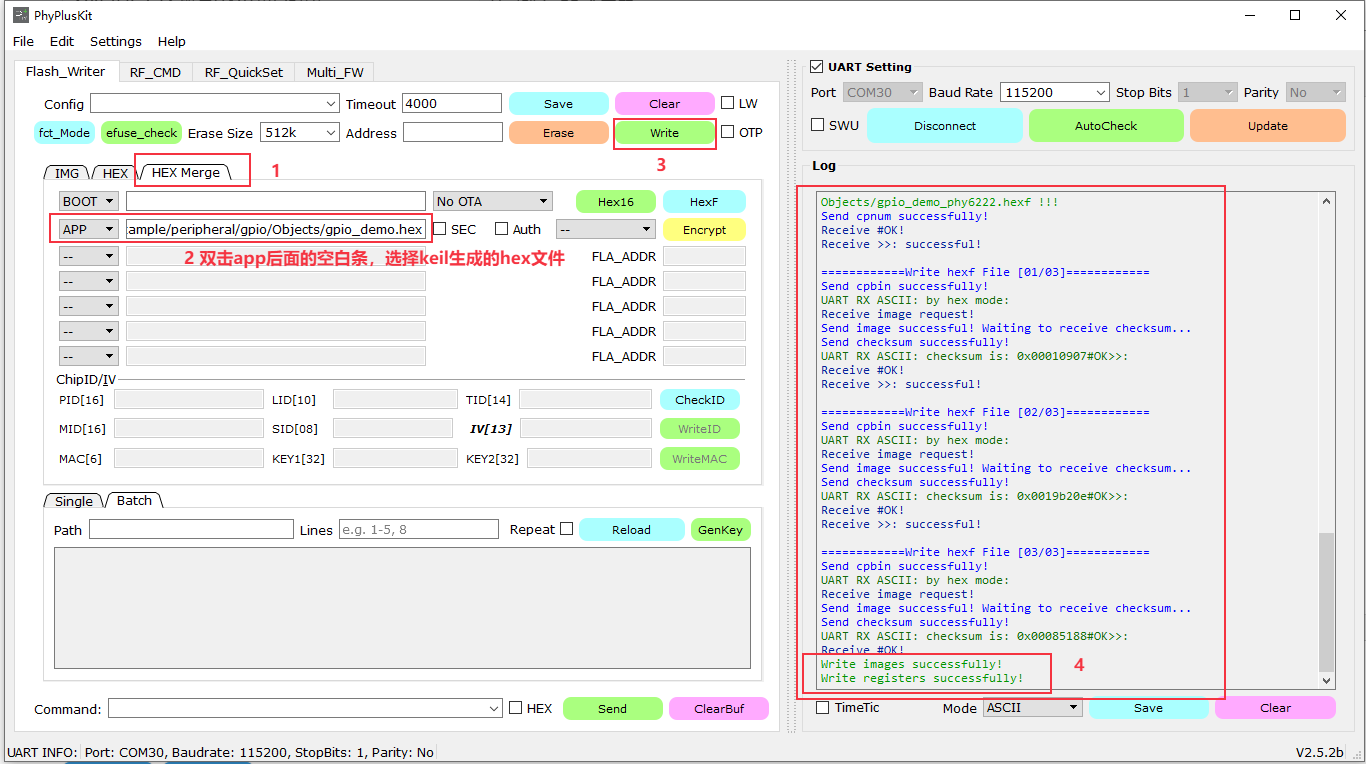Click the CheckID button

[x=700, y=399]
